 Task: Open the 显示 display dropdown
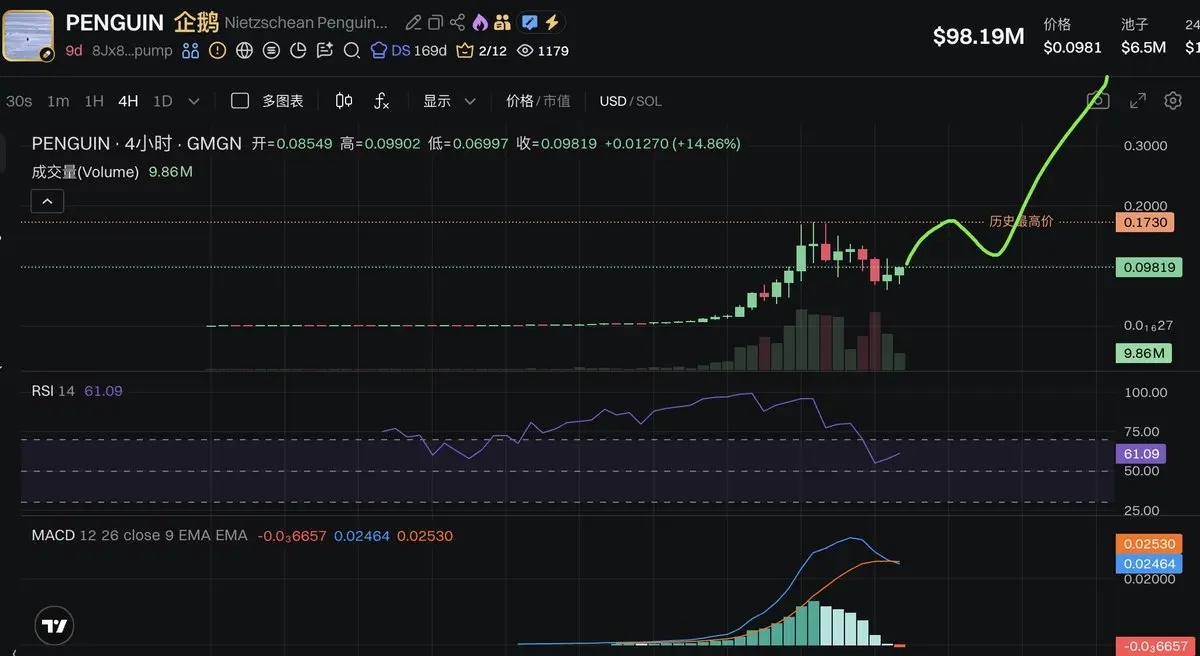point(449,101)
